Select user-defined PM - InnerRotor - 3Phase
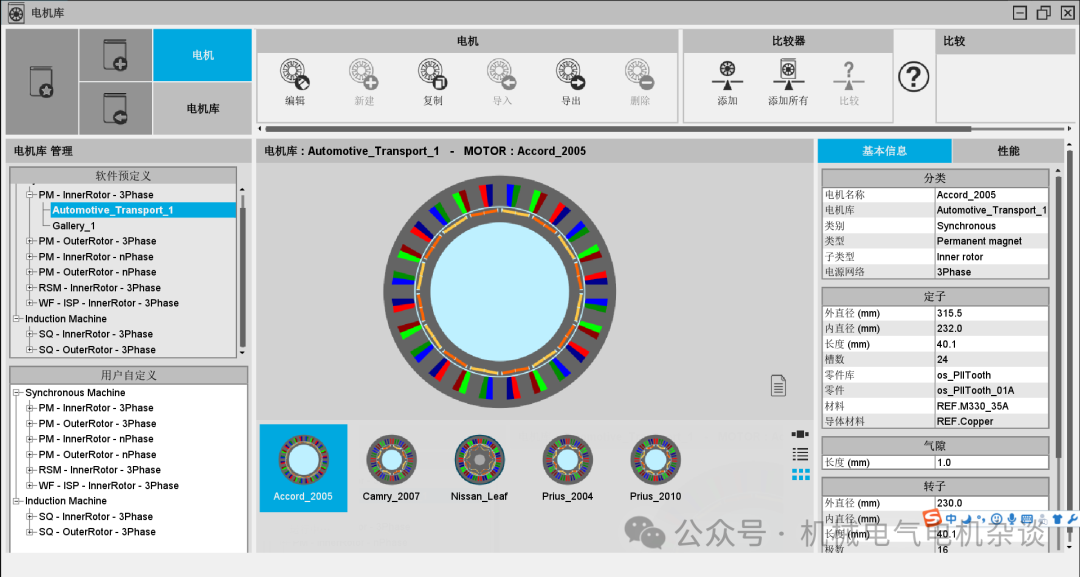This screenshot has width=1080, height=577. 96,408
